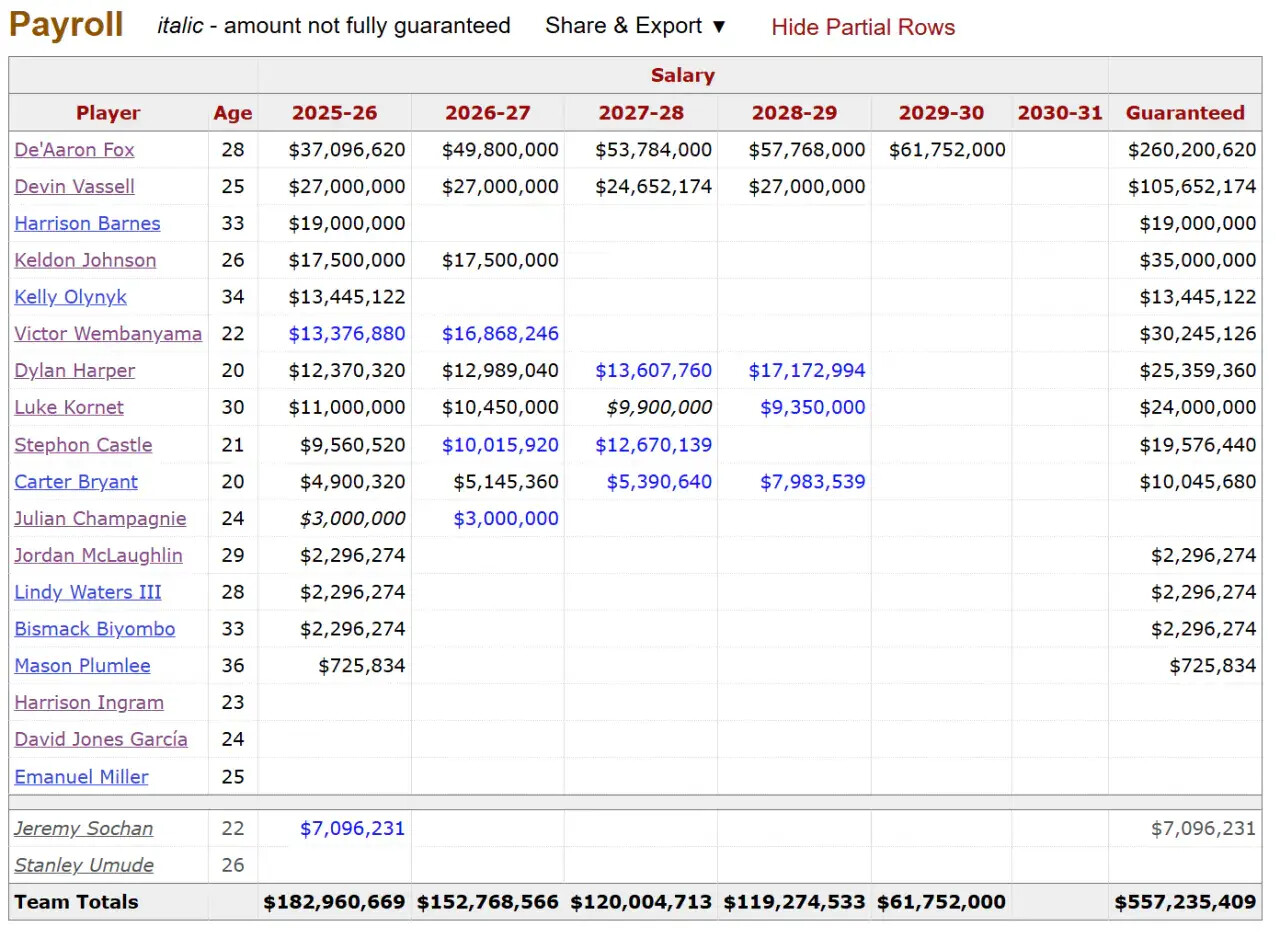Screen dimensions: 1280x938
Task: Select Carter Bryant's $7,983,539 salary
Action: click(x=813, y=482)
